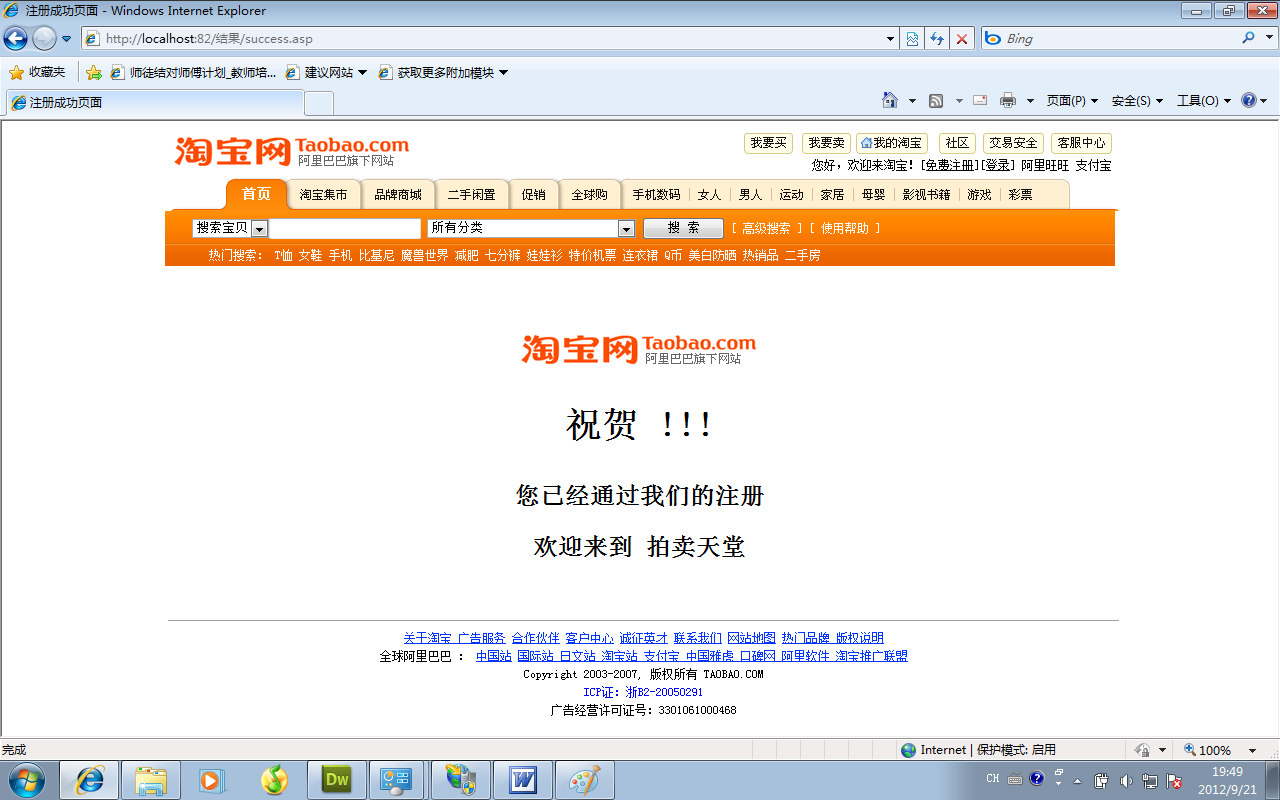The image size is (1280, 800).
Task: Click the printer icon in command bar
Action: click(1008, 100)
